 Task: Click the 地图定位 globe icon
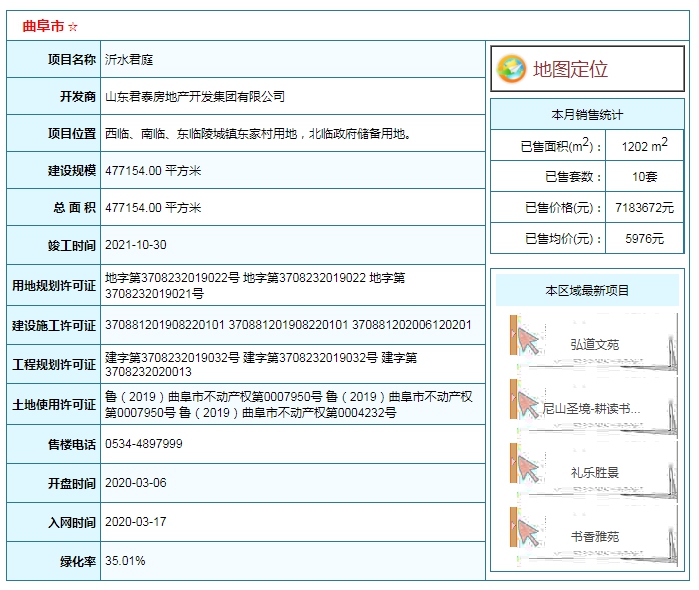(x=511, y=69)
